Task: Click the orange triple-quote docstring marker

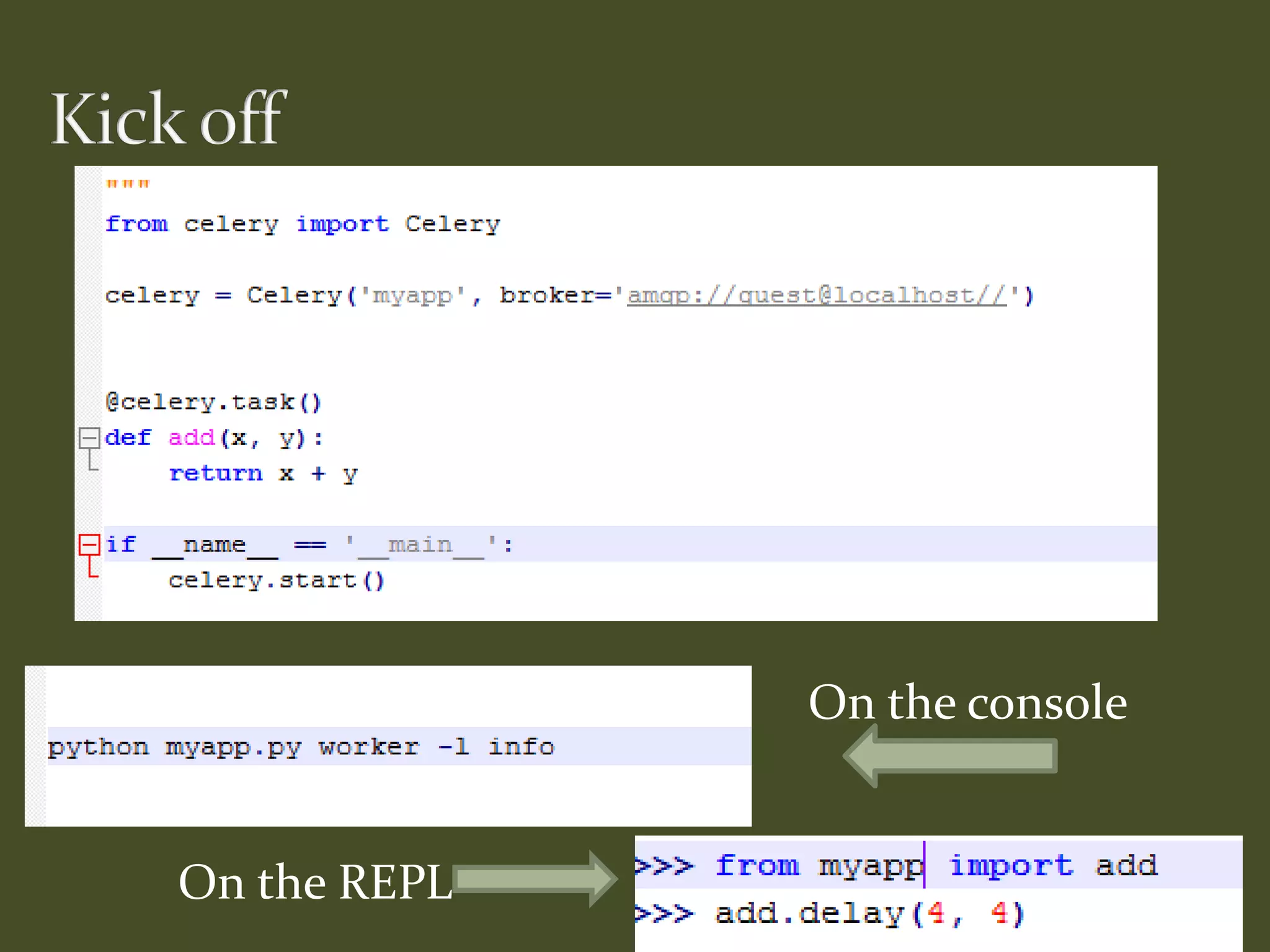Action: [x=128, y=184]
